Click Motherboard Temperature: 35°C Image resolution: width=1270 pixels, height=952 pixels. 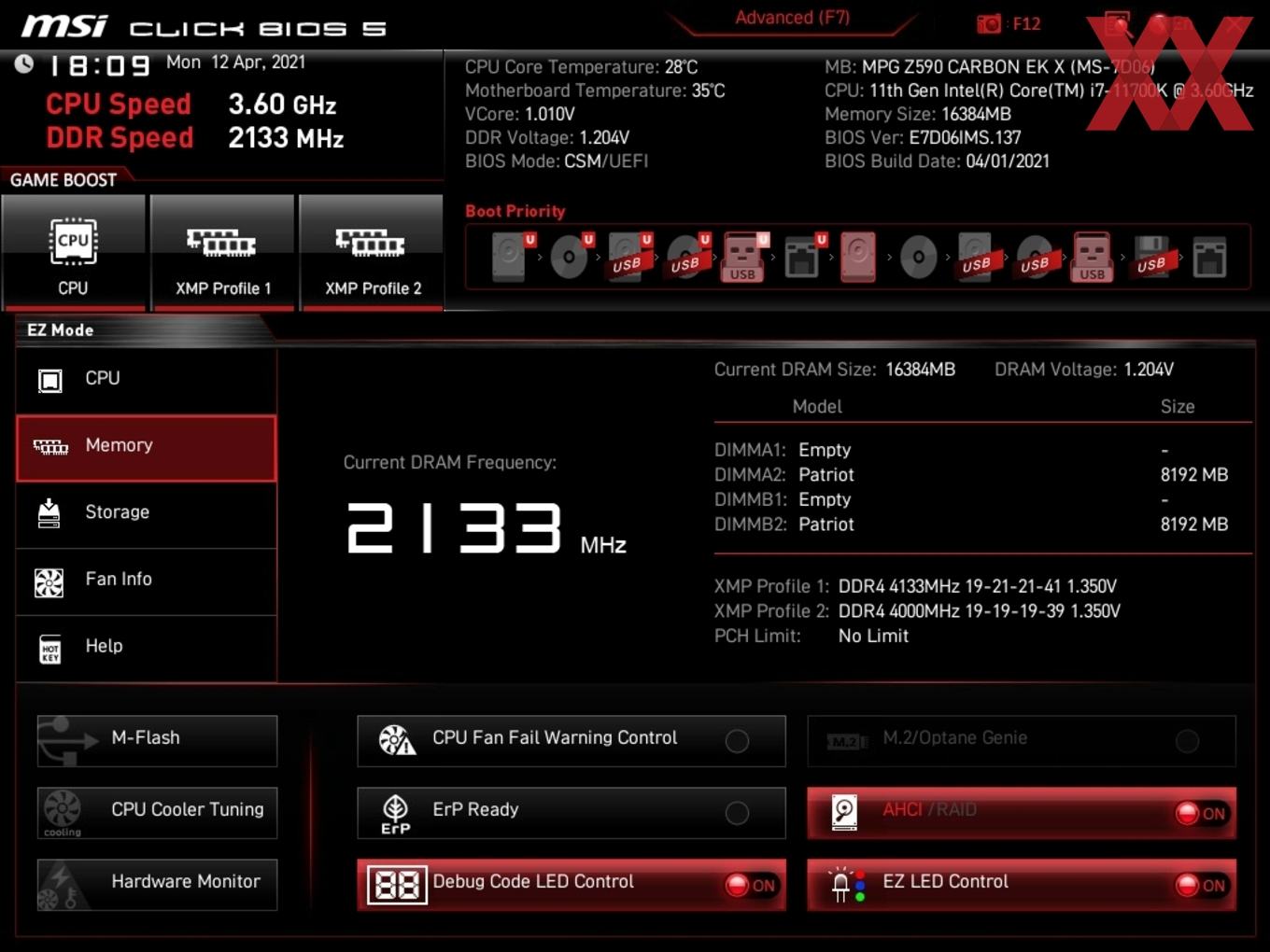point(595,91)
